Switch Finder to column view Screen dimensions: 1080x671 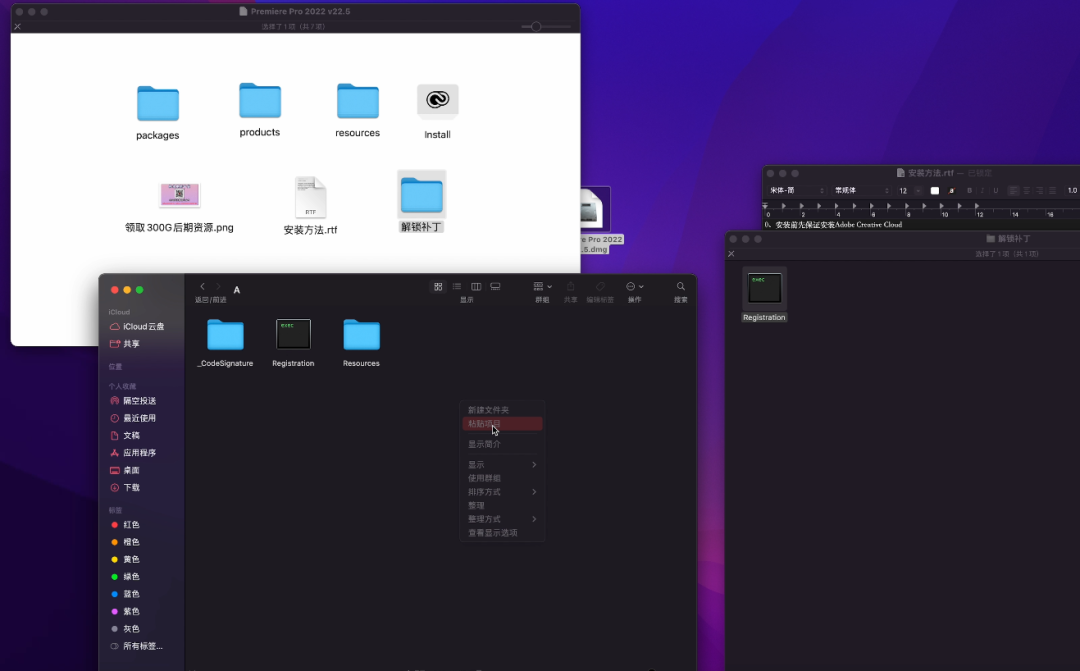pyautogui.click(x=476, y=287)
